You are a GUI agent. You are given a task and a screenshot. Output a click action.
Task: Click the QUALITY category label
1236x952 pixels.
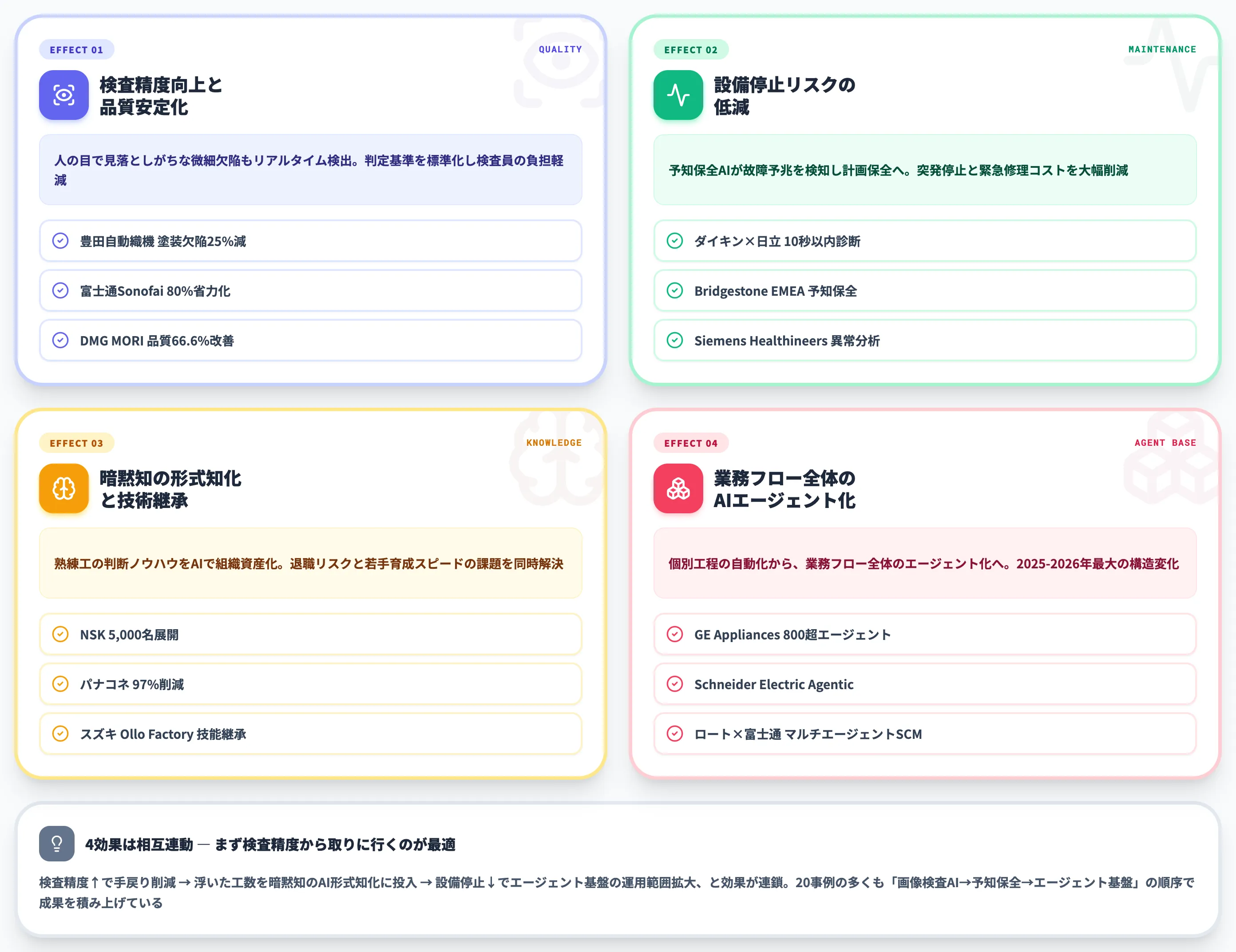(560, 49)
